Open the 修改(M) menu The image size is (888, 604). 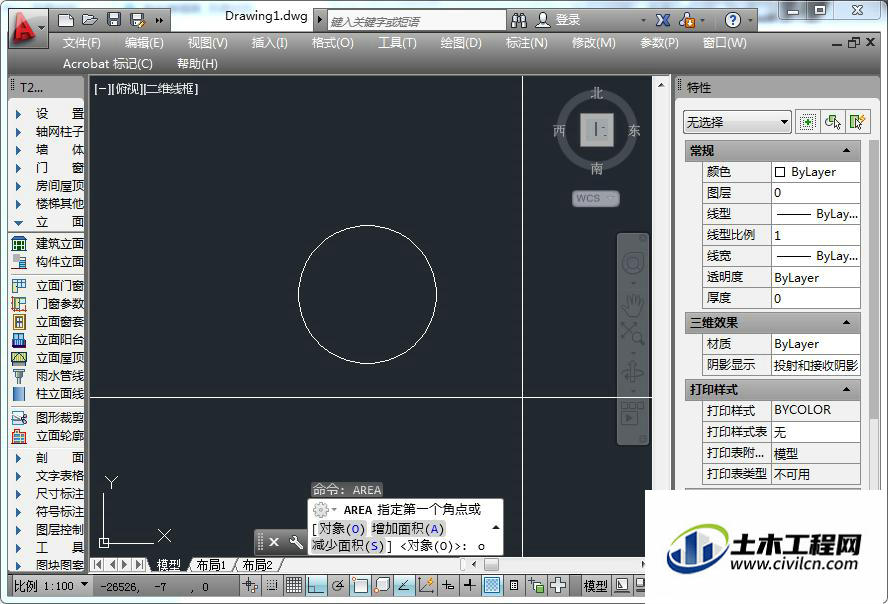pos(594,43)
